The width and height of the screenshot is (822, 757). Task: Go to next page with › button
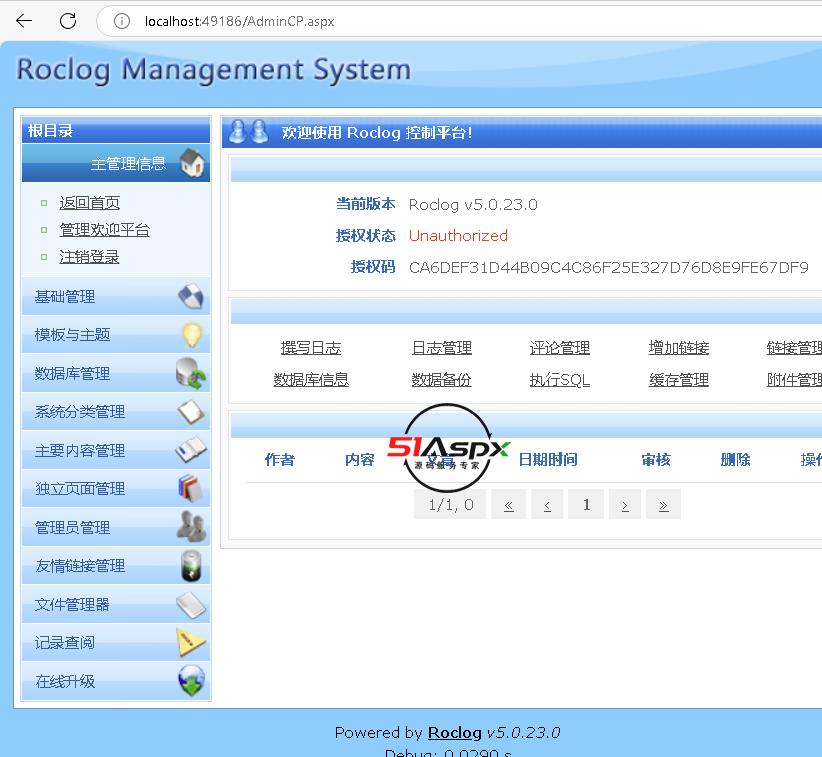tap(625, 504)
